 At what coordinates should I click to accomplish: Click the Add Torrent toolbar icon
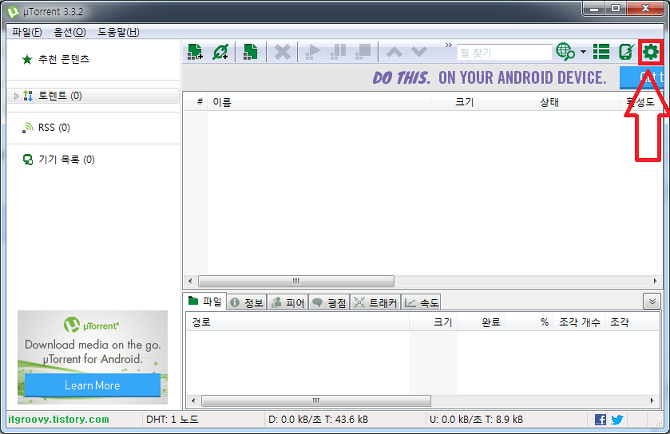[x=195, y=52]
